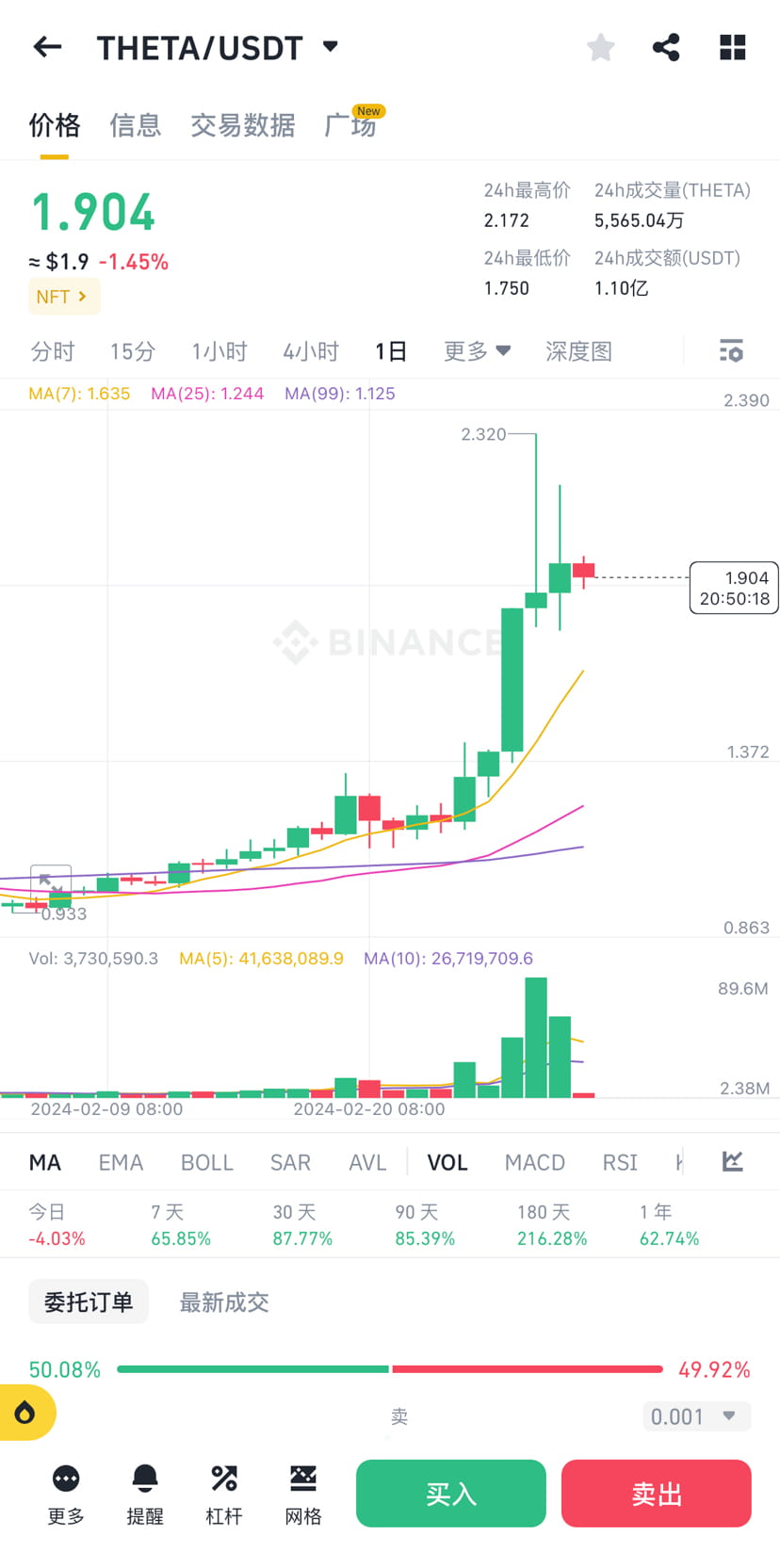Switch to the RSI indicator
The image size is (780, 1568).
[x=620, y=1162]
